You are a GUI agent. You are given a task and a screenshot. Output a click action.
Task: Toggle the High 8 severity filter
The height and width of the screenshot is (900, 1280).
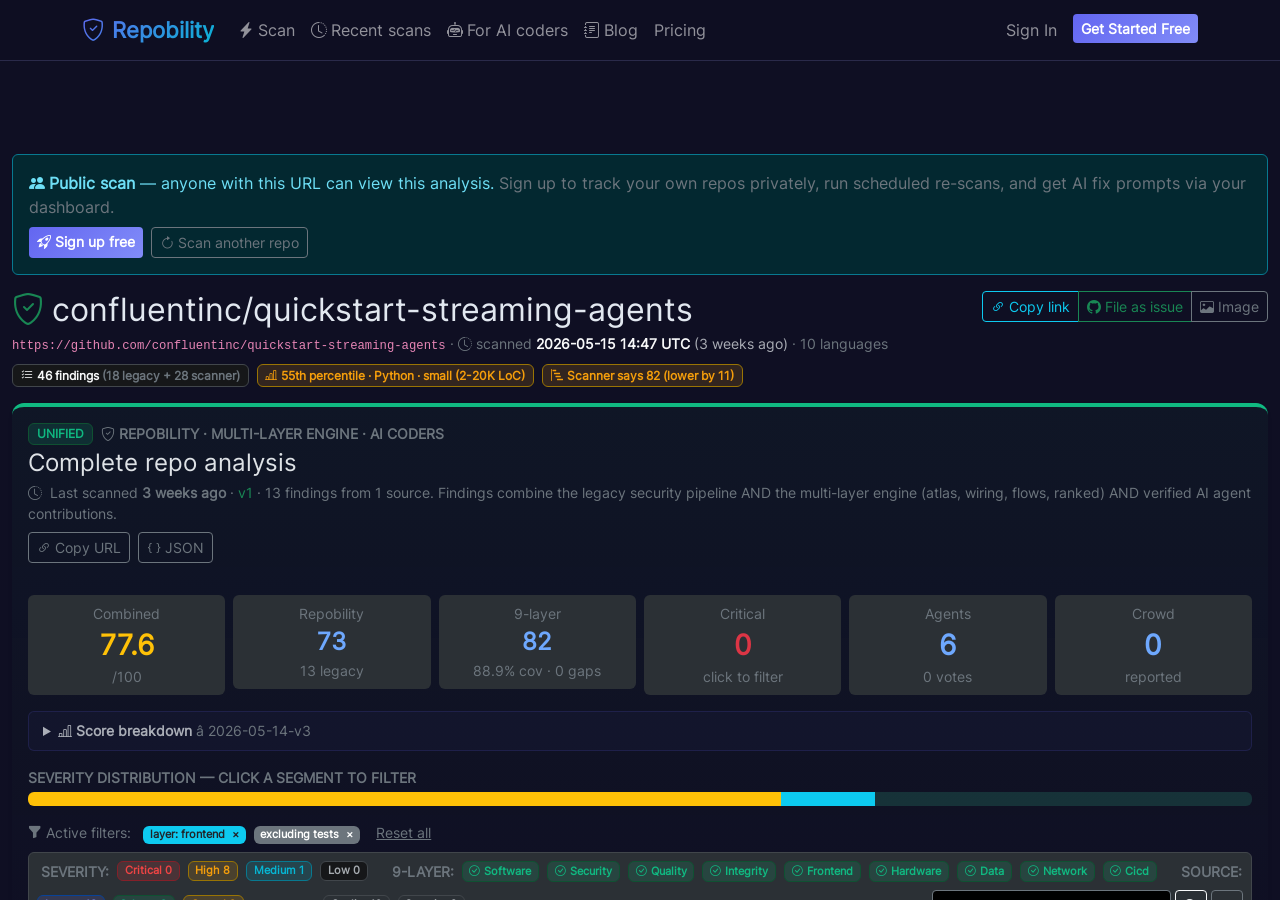pyautogui.click(x=213, y=871)
